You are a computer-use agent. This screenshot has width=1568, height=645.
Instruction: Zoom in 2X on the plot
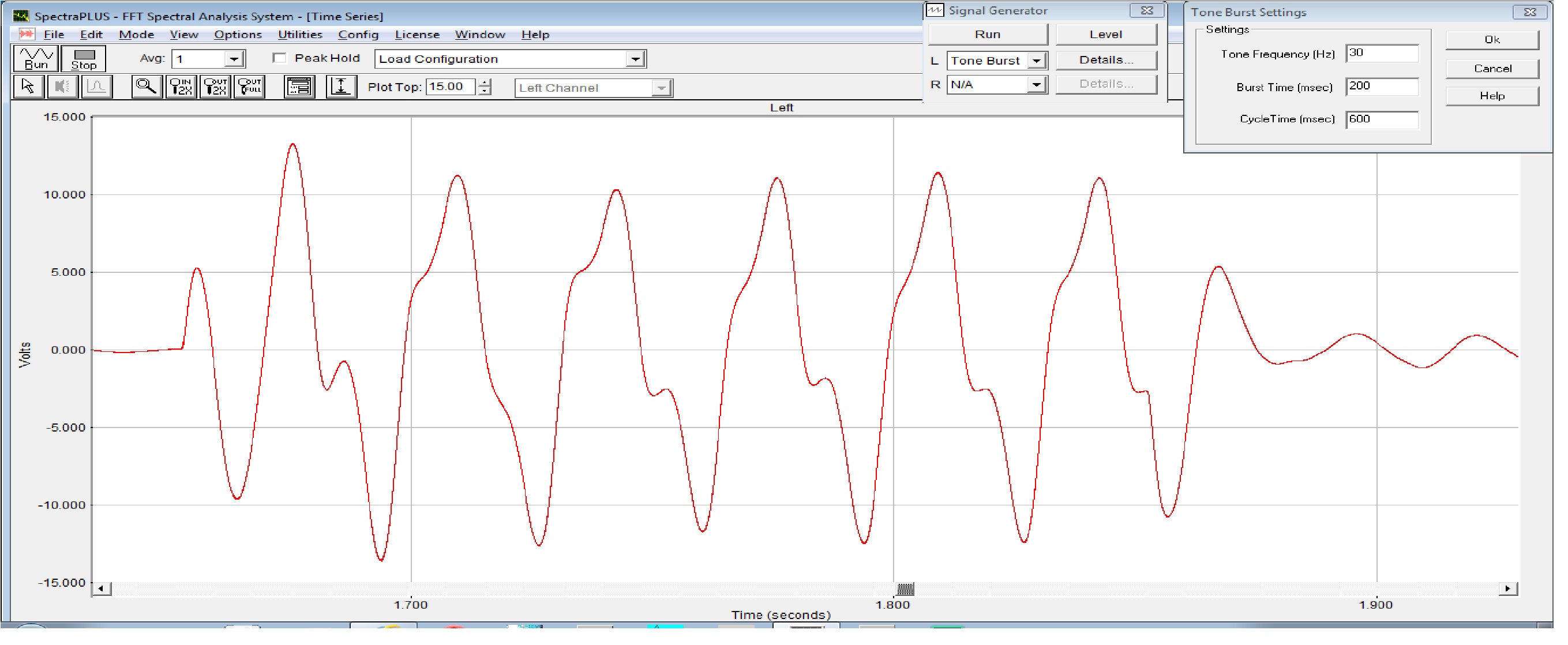point(181,88)
